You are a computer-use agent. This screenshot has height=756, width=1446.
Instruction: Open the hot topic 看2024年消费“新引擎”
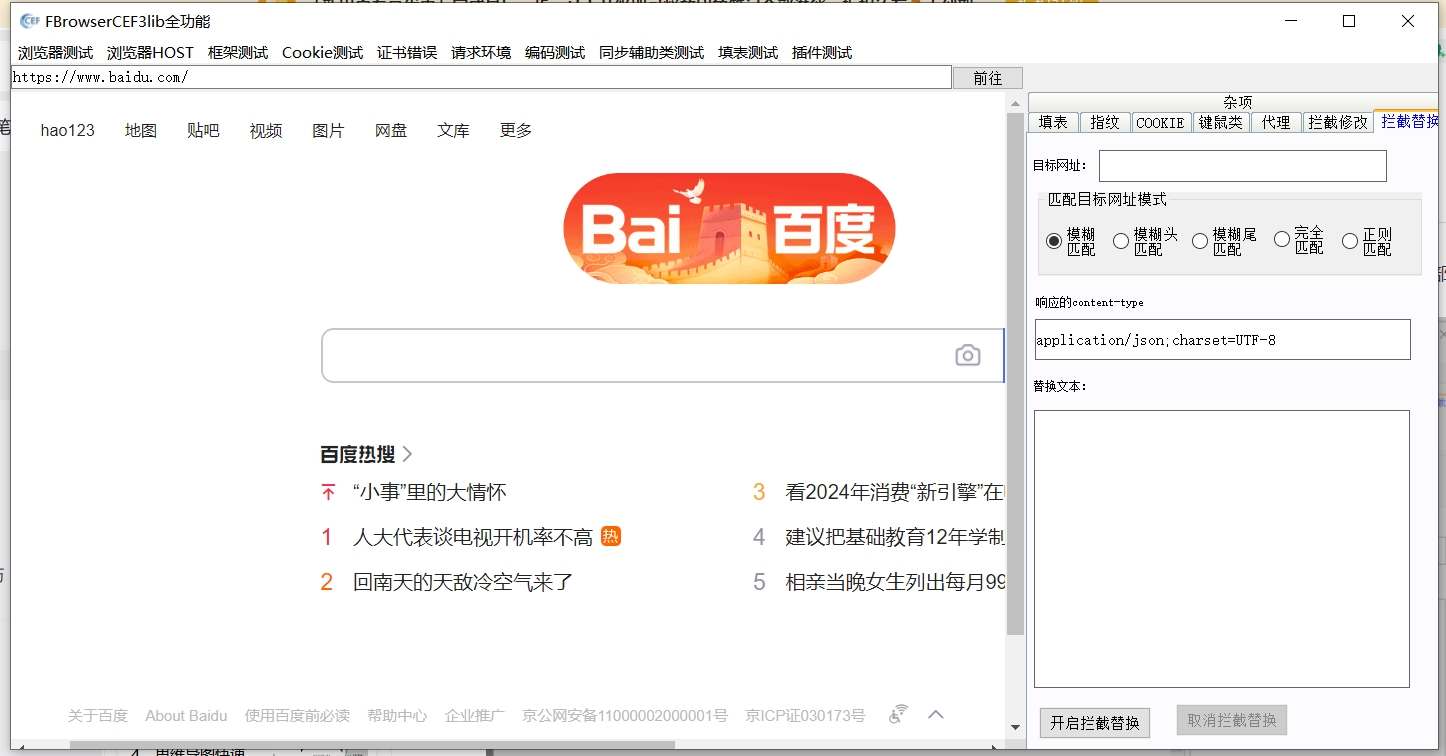895,492
